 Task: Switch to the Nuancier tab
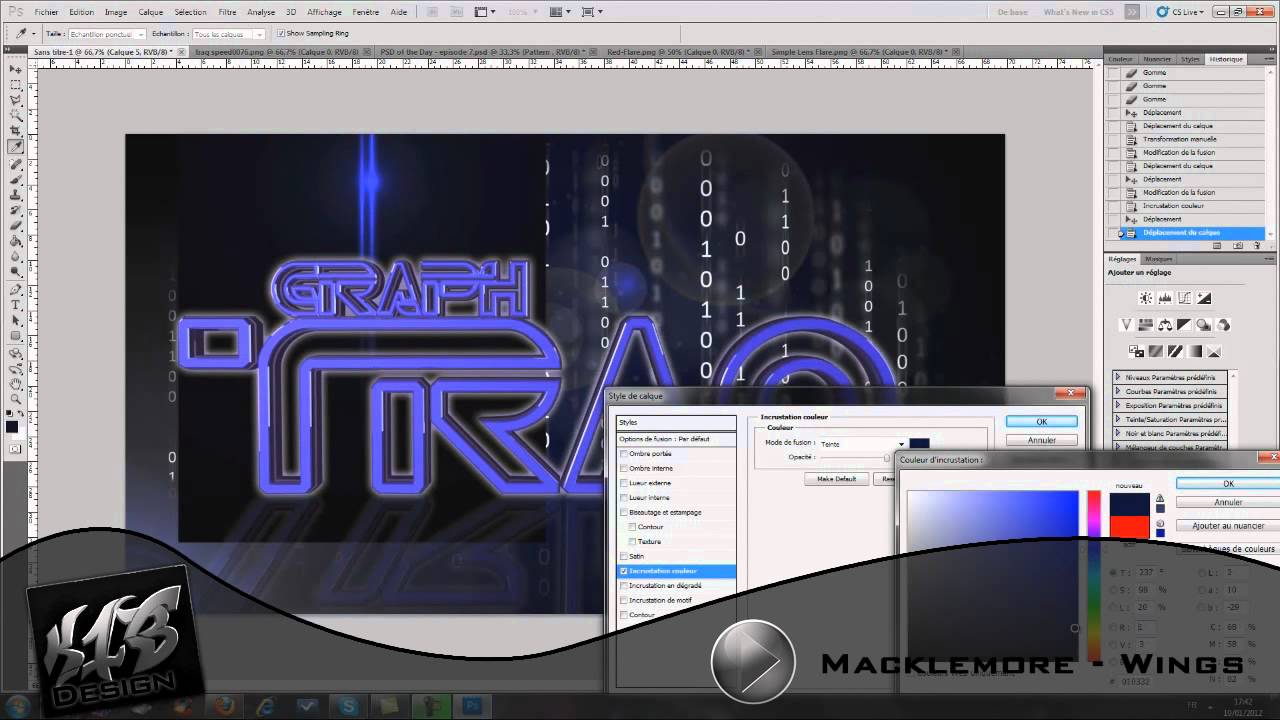1157,59
